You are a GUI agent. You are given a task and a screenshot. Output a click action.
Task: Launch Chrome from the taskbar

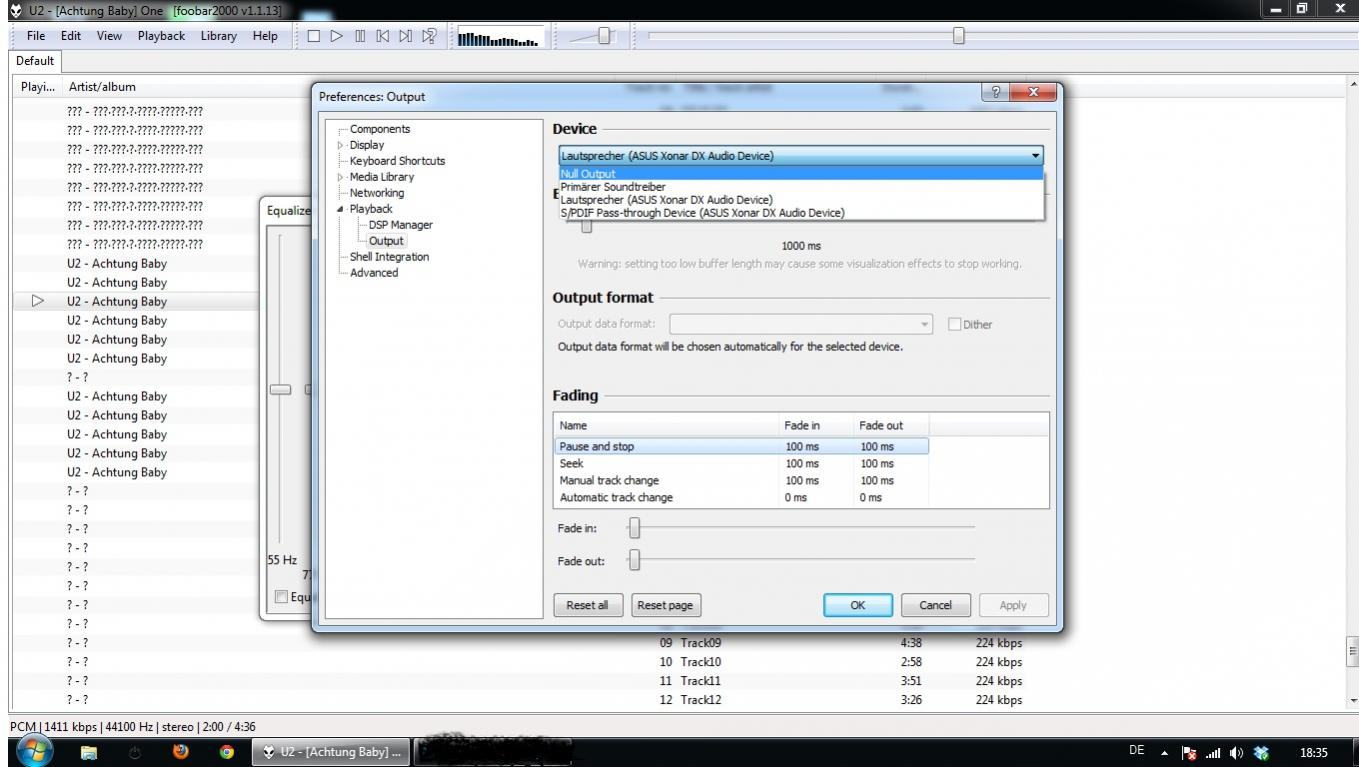pos(226,752)
